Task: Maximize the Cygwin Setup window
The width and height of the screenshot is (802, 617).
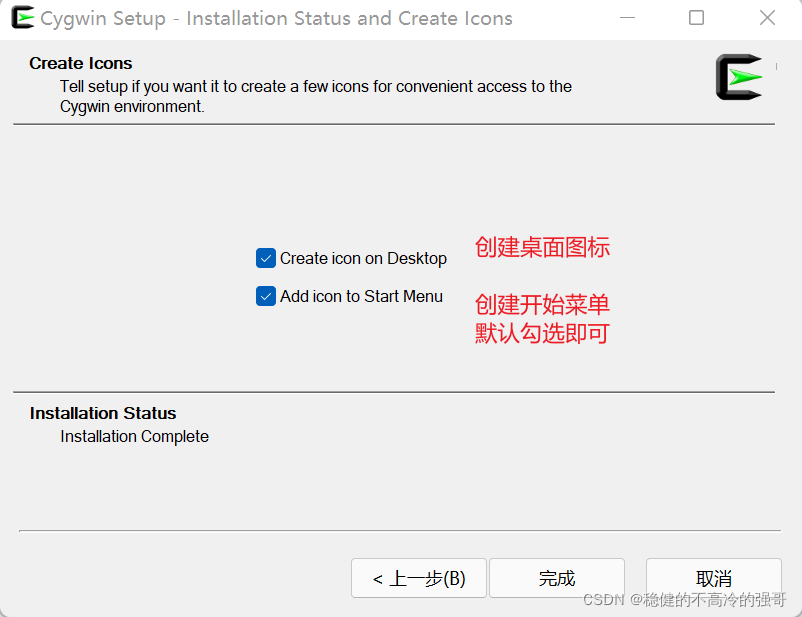Action: (x=696, y=18)
